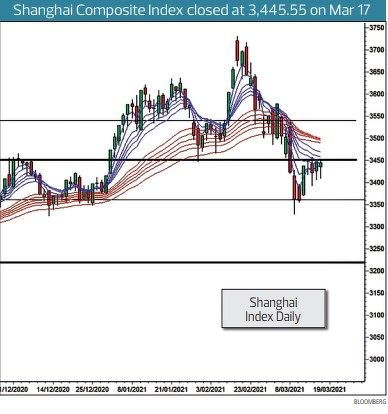Click the 3000 price axis label

[x=377, y=359]
